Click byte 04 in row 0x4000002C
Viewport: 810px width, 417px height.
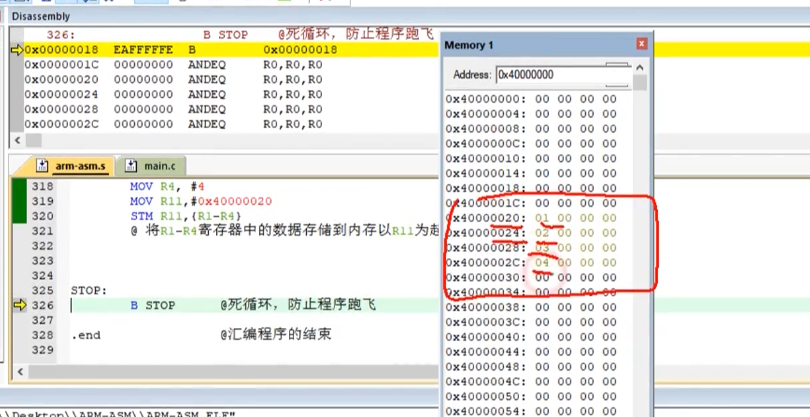click(542, 263)
